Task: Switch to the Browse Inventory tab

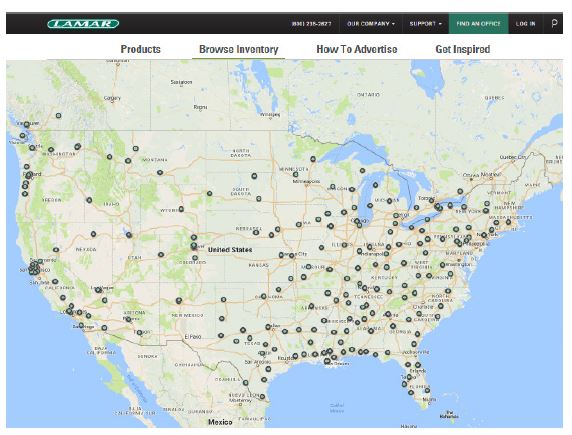Action: click(x=239, y=49)
